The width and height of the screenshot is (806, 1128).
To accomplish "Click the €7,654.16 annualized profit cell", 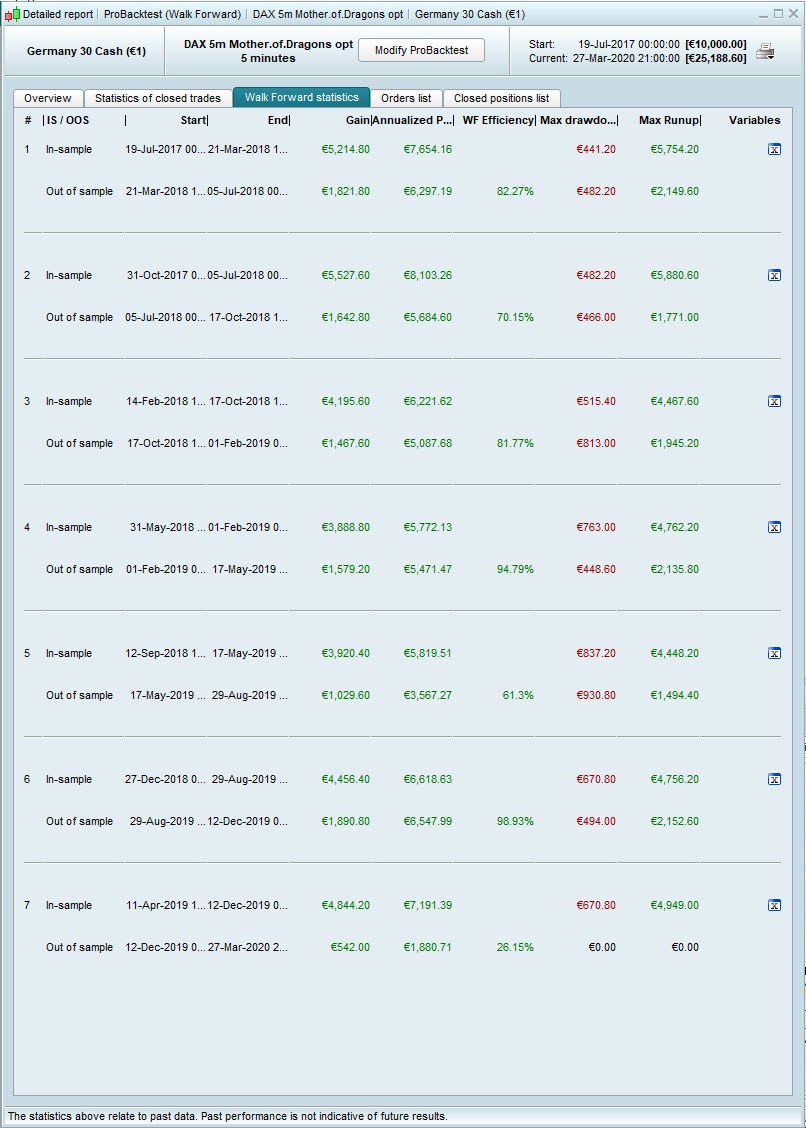I will (x=427, y=150).
